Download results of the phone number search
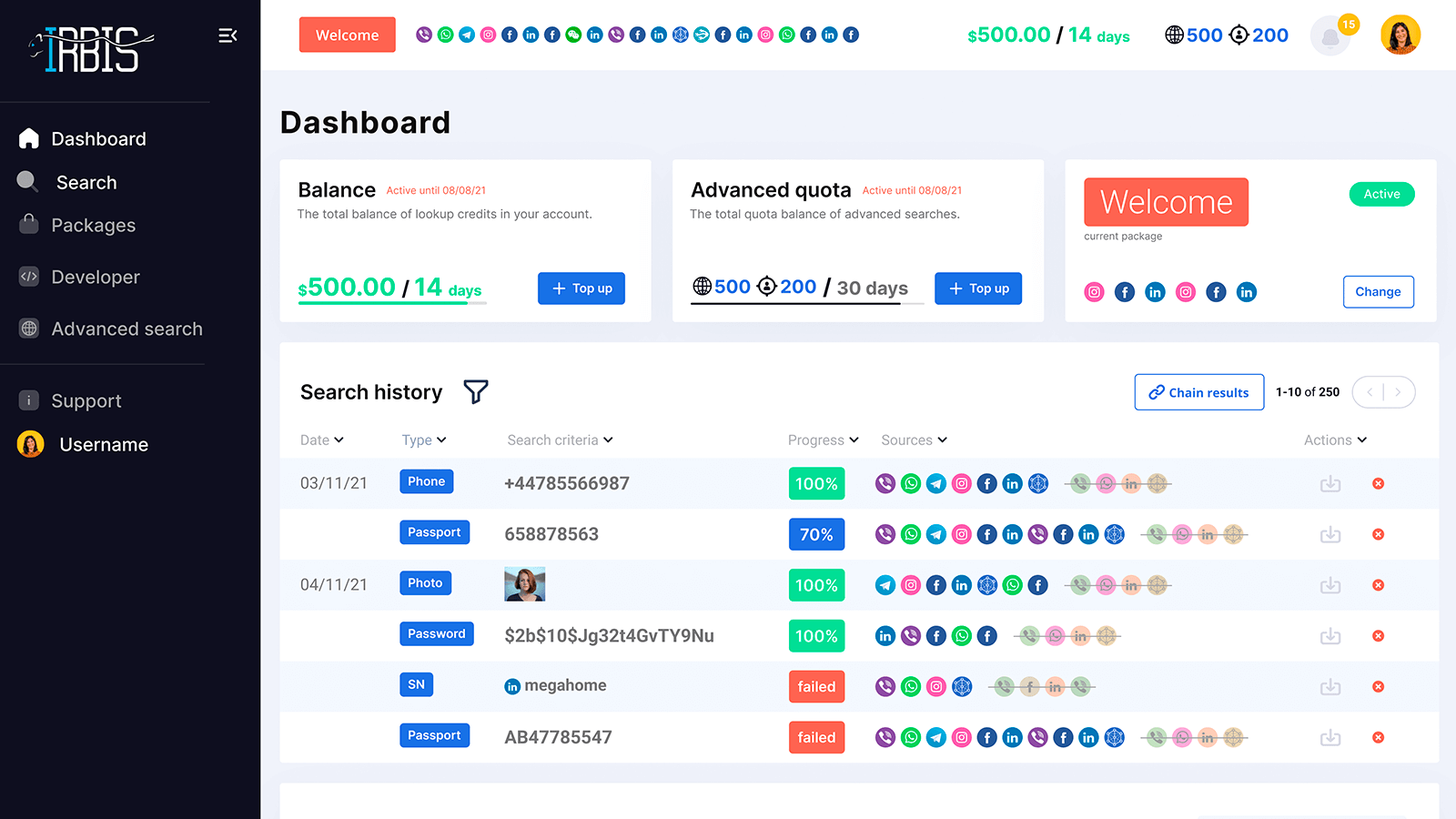1456x819 pixels. pyautogui.click(x=1330, y=483)
